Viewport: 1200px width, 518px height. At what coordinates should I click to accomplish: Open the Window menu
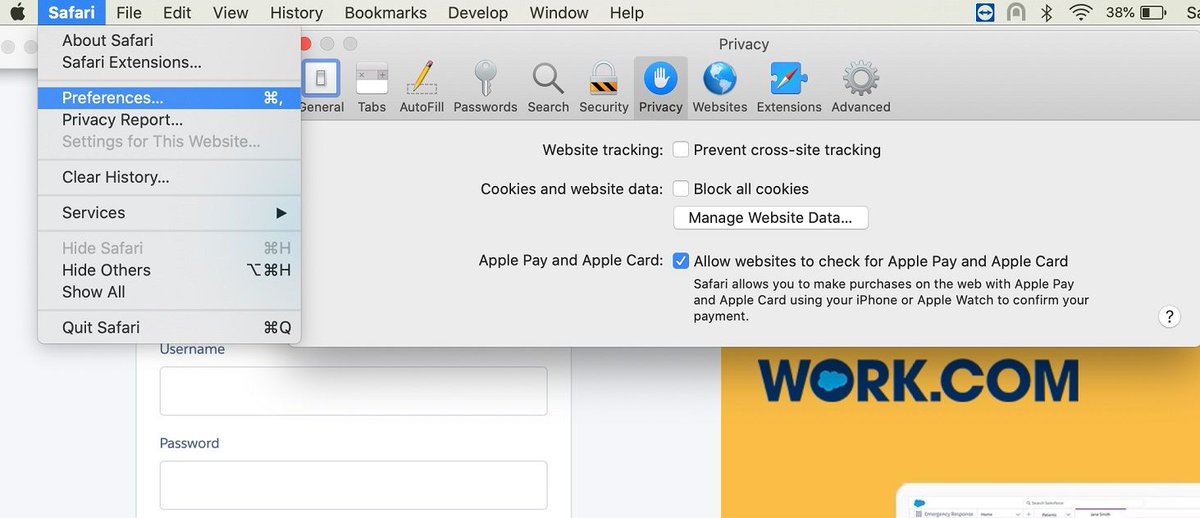point(559,13)
